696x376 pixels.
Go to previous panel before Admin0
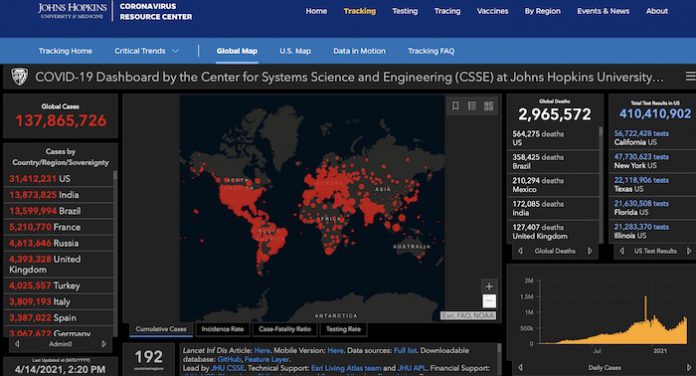(17, 344)
